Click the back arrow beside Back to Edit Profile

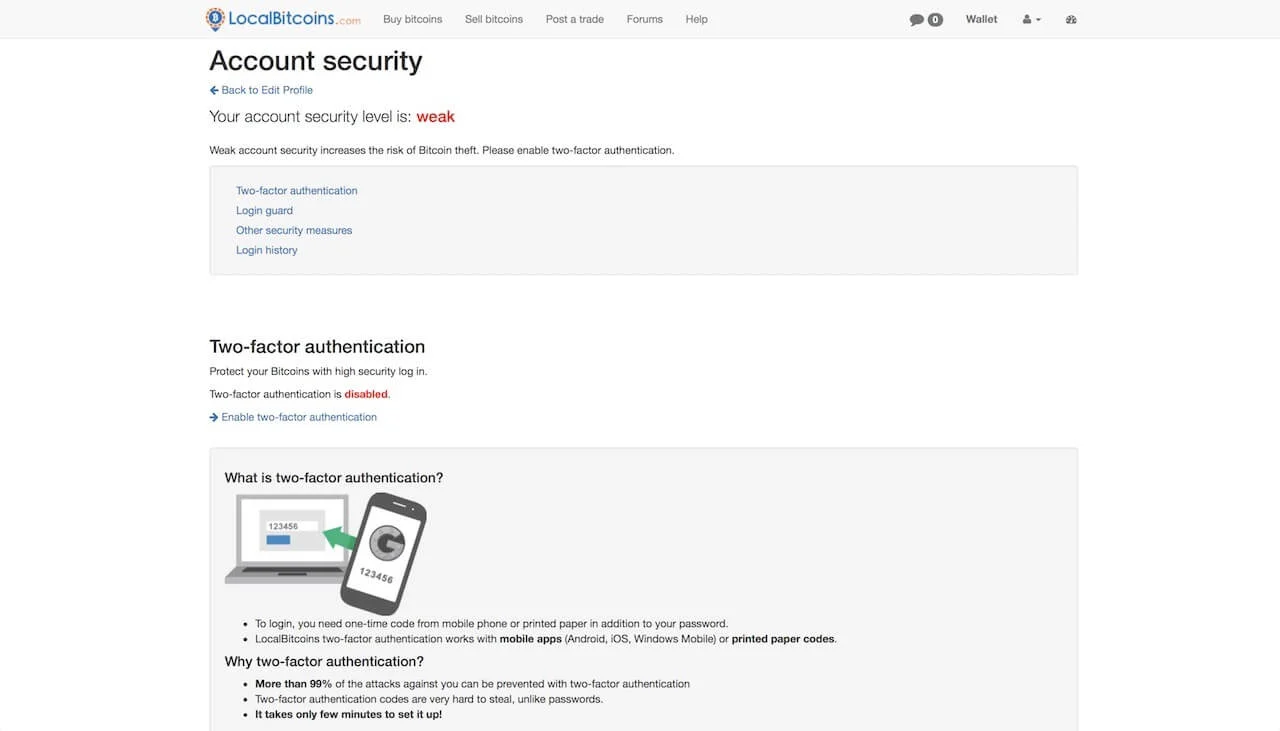pyautogui.click(x=212, y=90)
